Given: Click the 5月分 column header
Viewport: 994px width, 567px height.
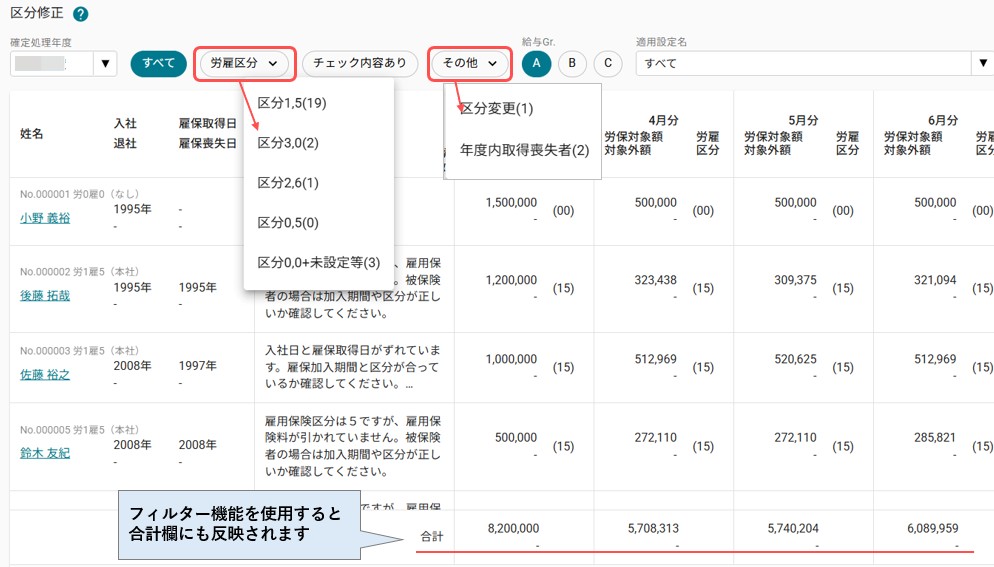Looking at the screenshot, I should pyautogui.click(x=803, y=120).
